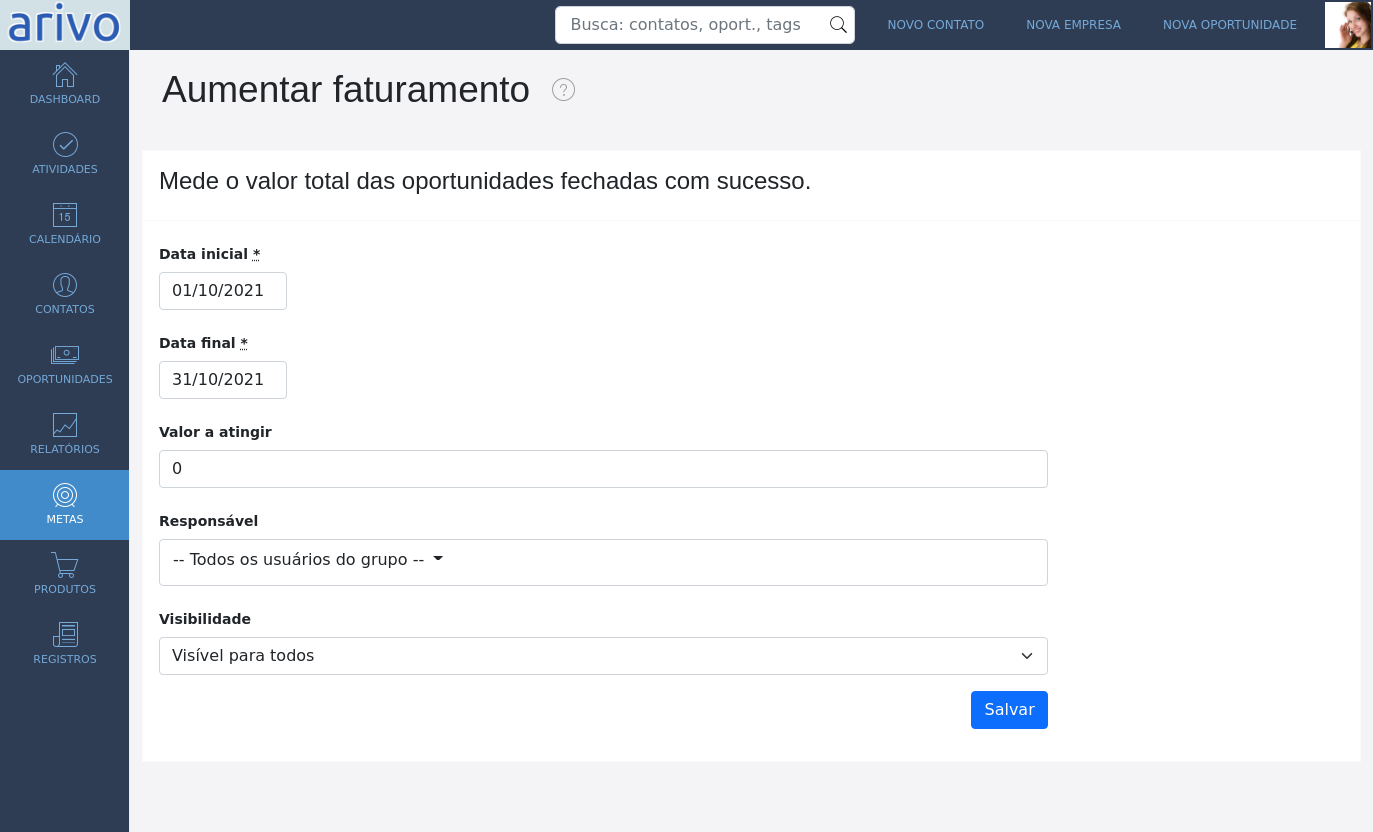Open the Calendário icon in sidebar

(65, 215)
